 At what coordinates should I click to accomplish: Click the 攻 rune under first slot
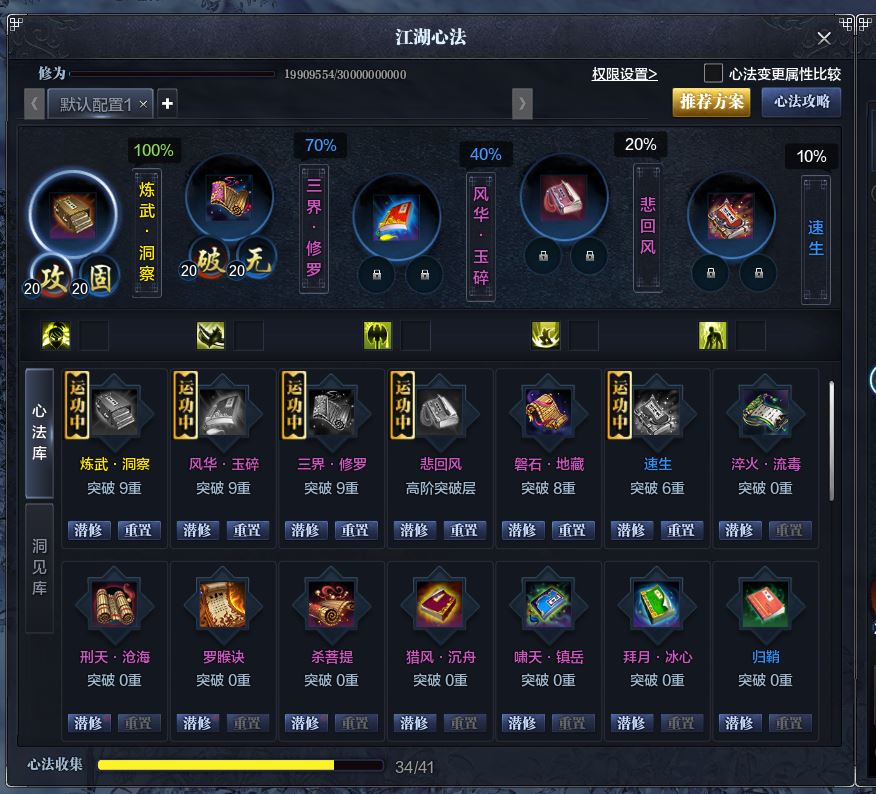point(53,277)
